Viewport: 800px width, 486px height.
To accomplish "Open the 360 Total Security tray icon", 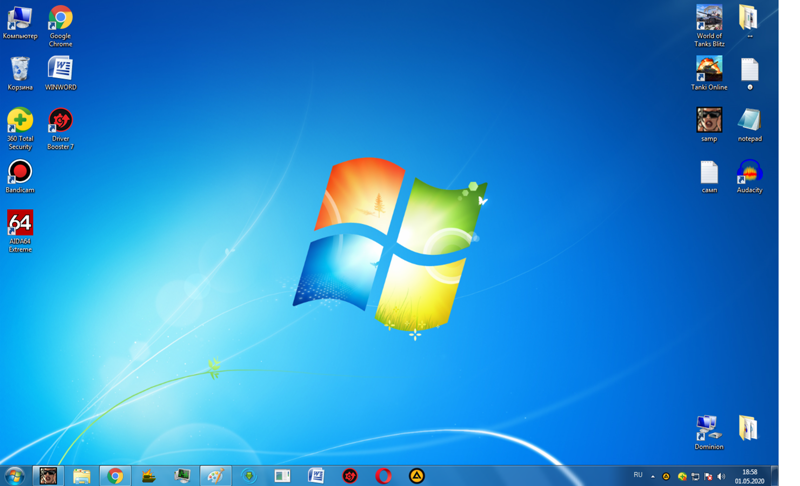I will coord(682,476).
